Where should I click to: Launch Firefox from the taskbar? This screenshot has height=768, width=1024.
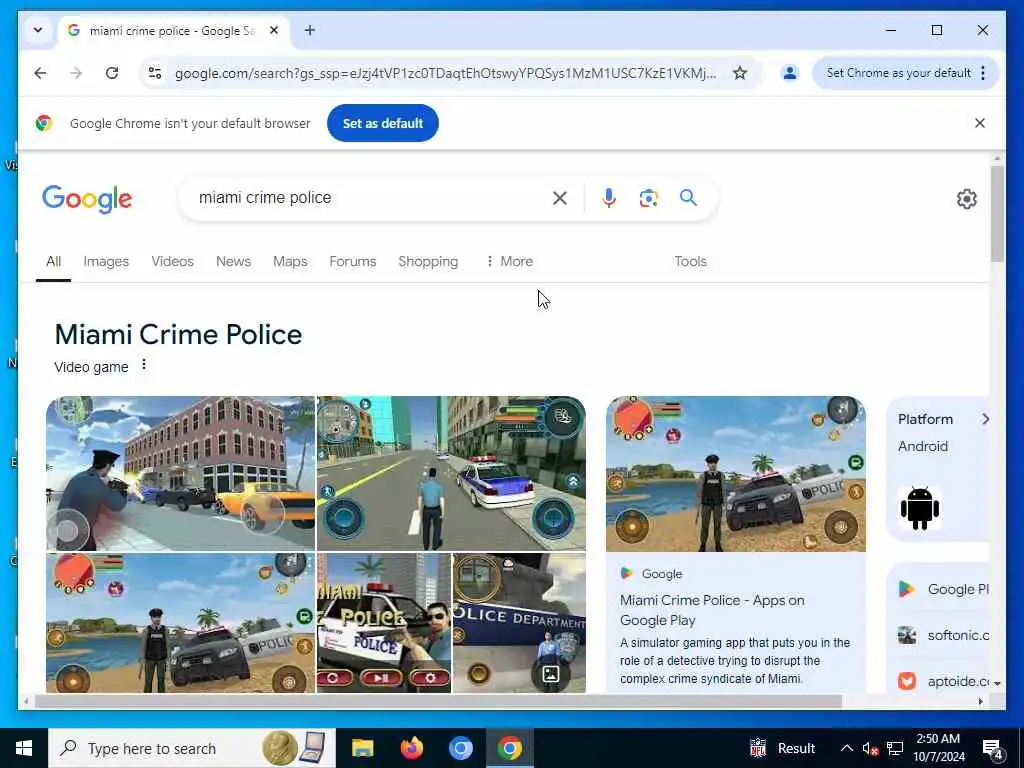411,748
